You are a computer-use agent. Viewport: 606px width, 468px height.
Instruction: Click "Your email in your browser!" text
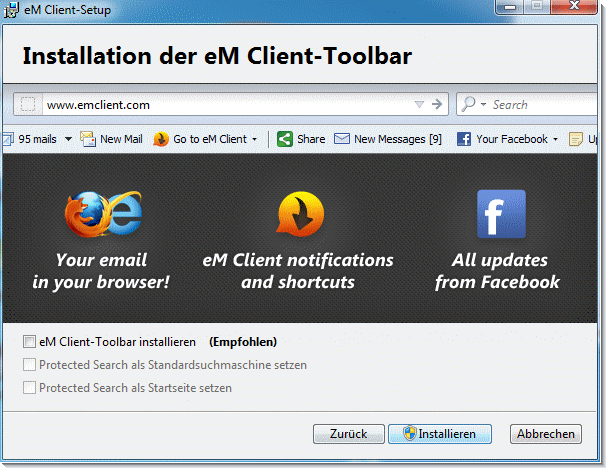pos(101,271)
